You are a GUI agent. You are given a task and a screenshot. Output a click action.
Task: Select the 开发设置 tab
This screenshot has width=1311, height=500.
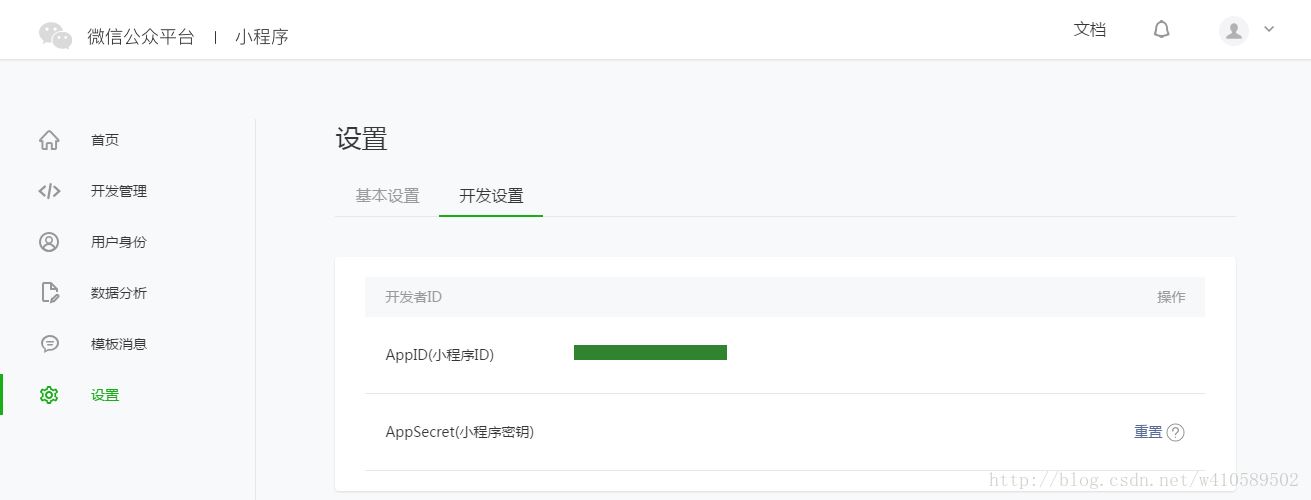491,196
